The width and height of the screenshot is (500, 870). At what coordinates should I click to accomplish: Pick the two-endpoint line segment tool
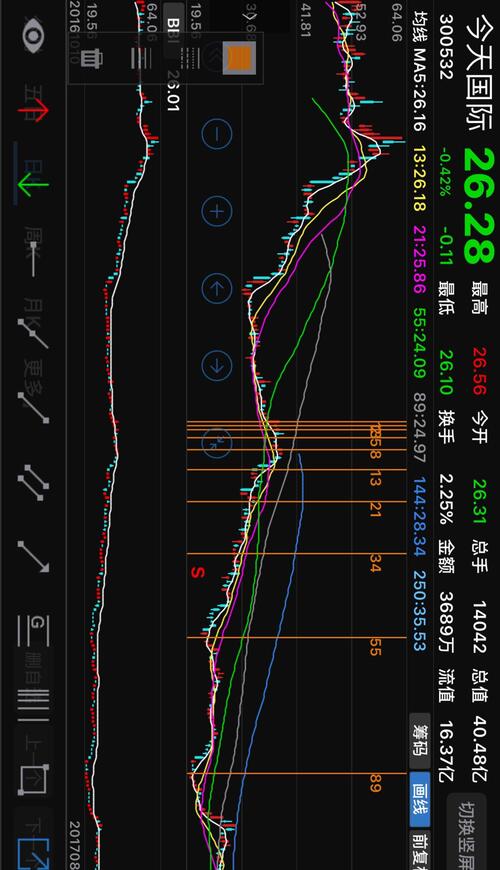(x=33, y=408)
